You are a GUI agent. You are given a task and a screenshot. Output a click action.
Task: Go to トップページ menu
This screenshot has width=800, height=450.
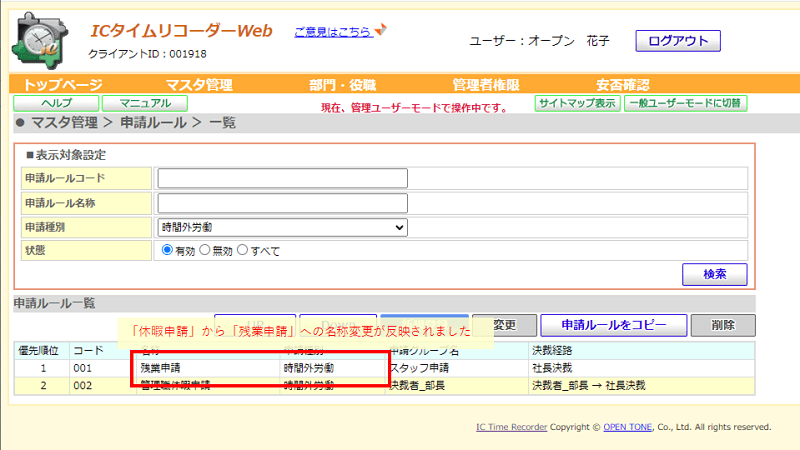click(63, 85)
